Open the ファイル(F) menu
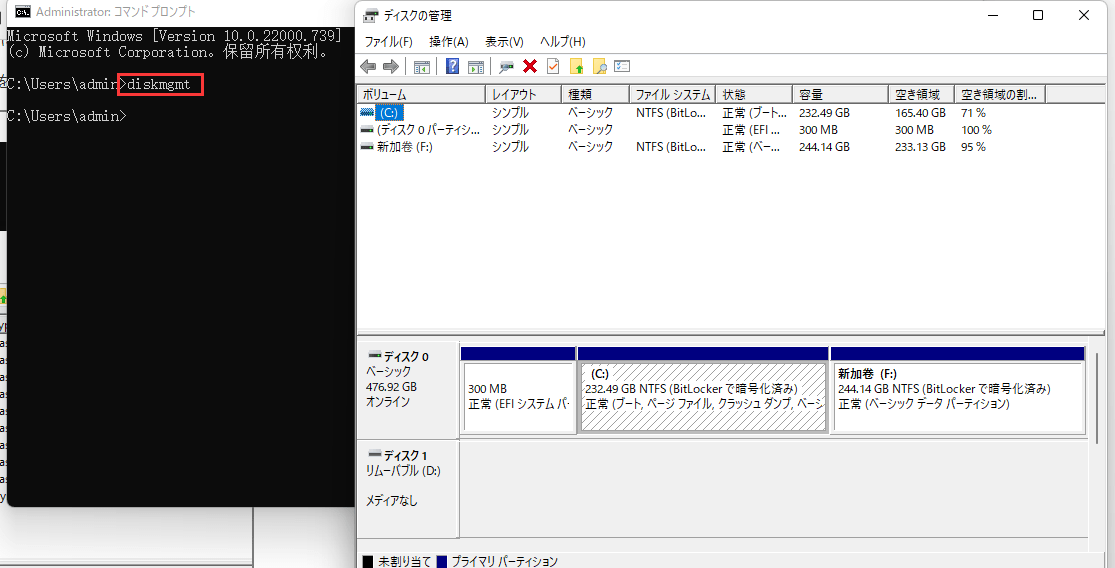Screen dimensions: 1115x568 388,42
